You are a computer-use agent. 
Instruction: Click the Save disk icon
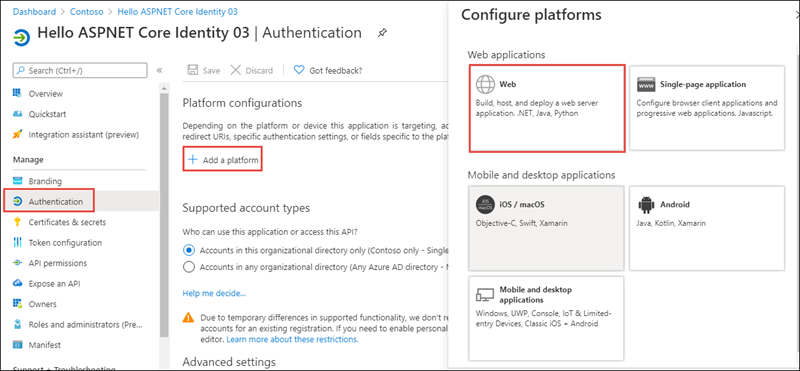[192, 70]
